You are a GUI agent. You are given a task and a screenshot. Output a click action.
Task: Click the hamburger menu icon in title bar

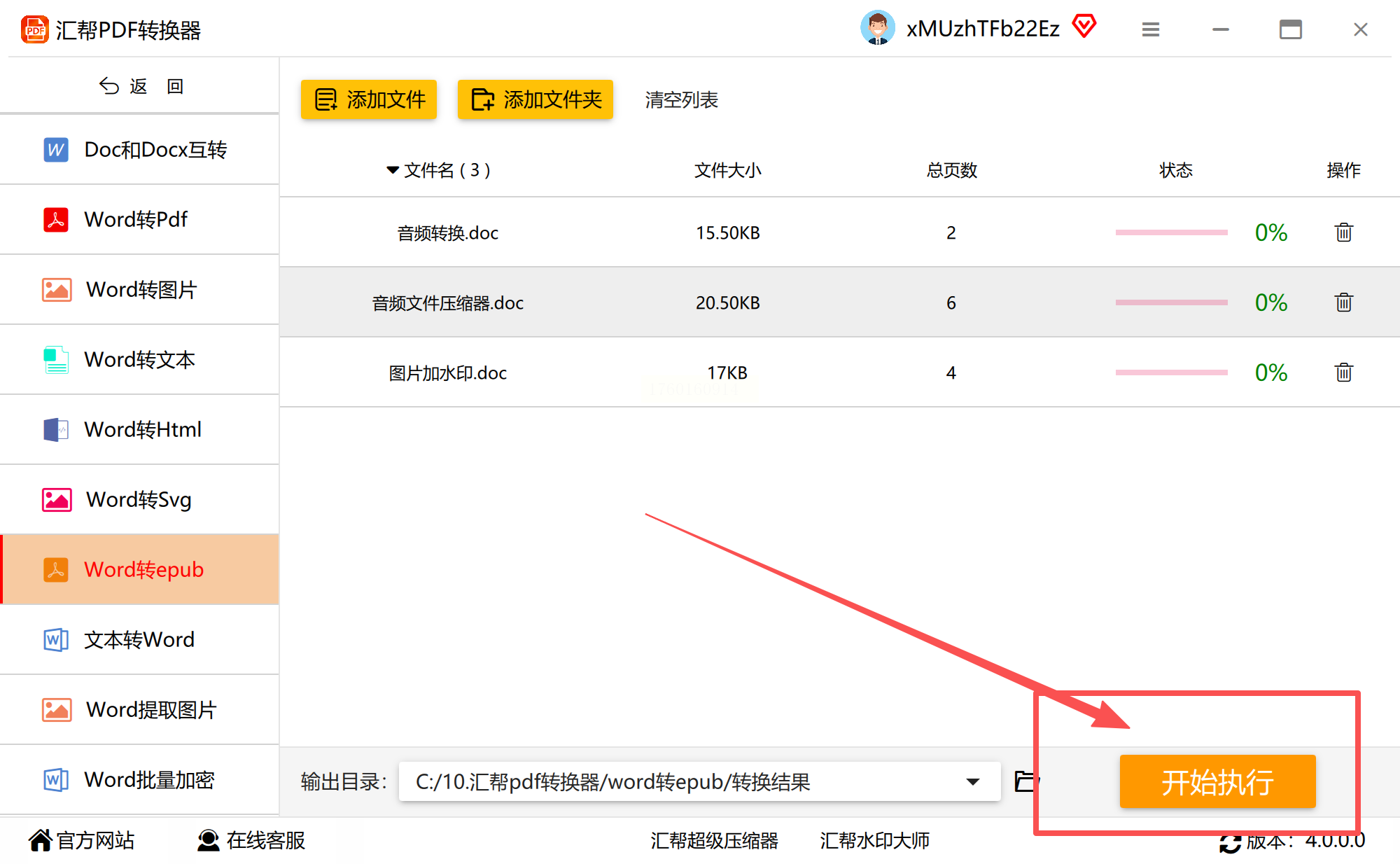tap(1151, 29)
